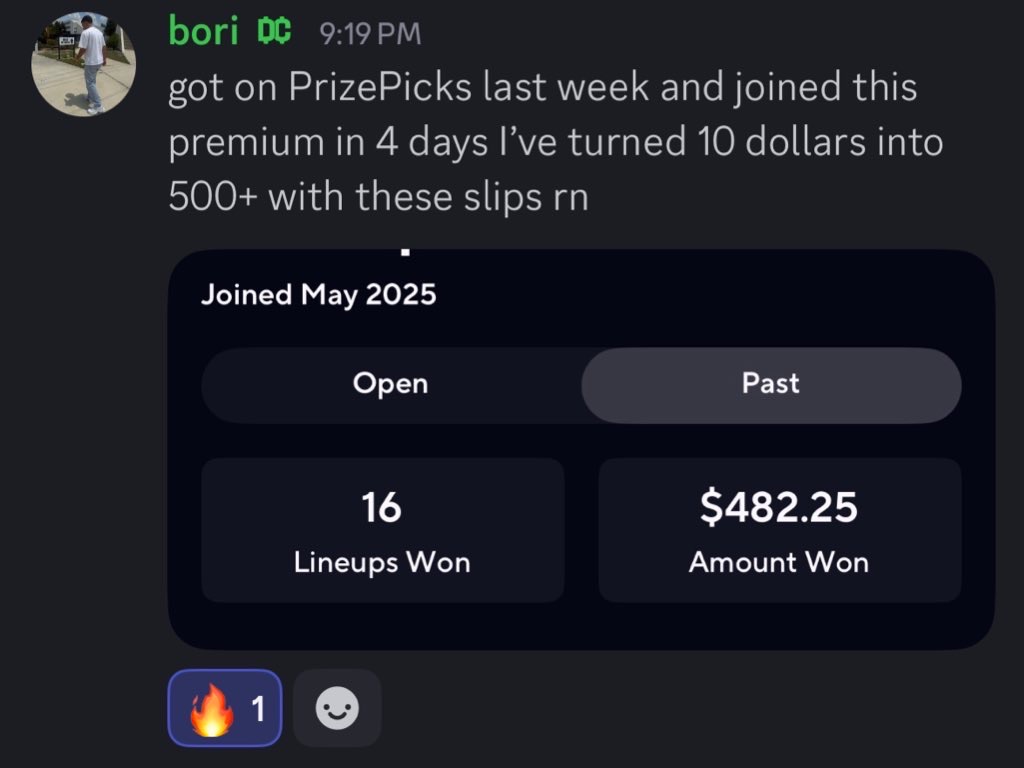The height and width of the screenshot is (768, 1024).
Task: Click the fire emoji flame icon
Action: coord(212,710)
